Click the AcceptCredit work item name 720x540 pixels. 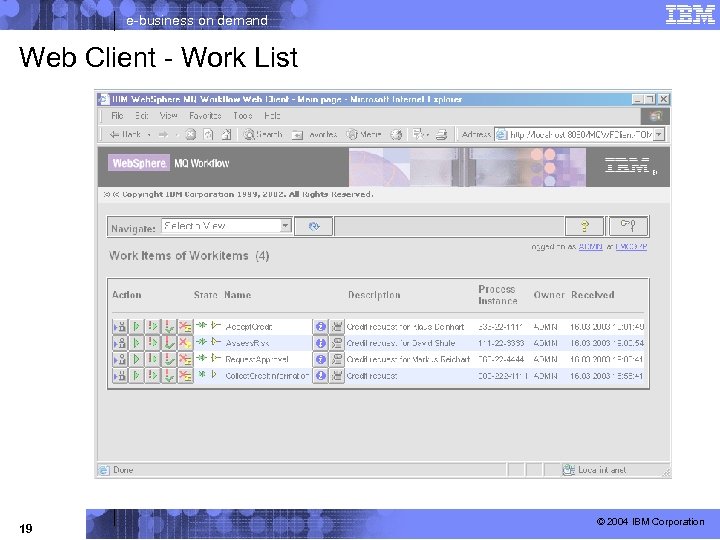249,327
